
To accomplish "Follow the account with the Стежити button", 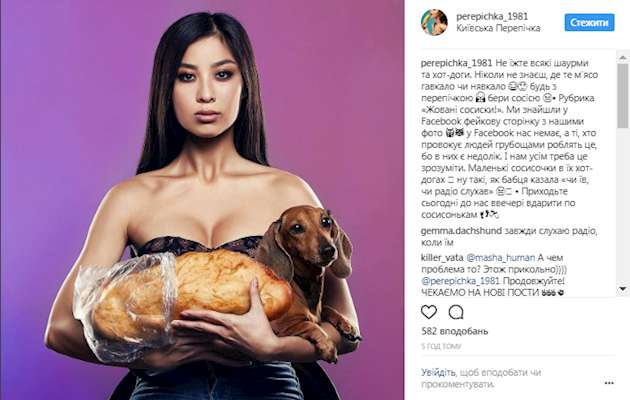I will 589,22.
